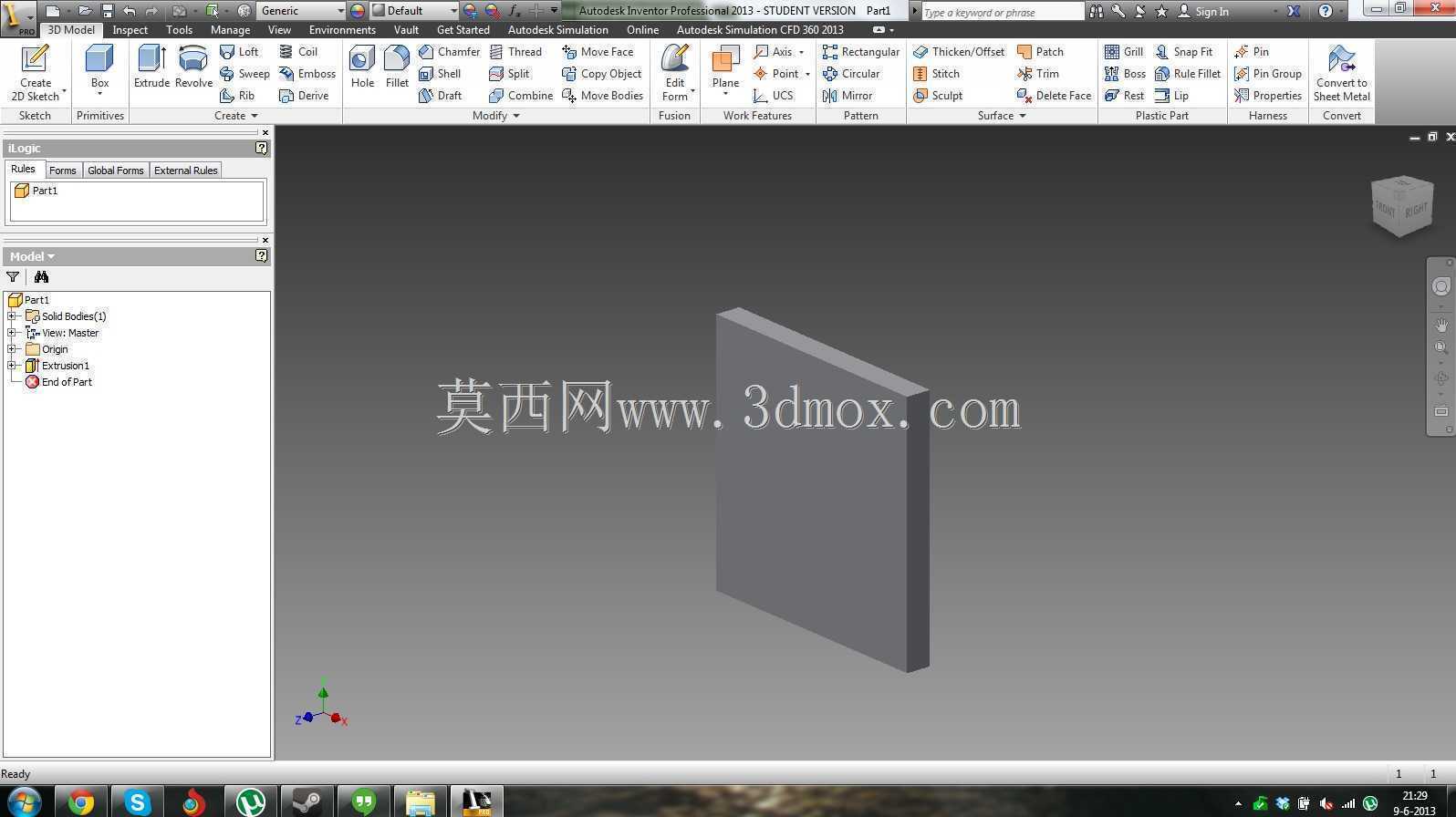Image resolution: width=1456 pixels, height=817 pixels.
Task: Expand the Solid Bodies(1) node
Action: (12, 316)
